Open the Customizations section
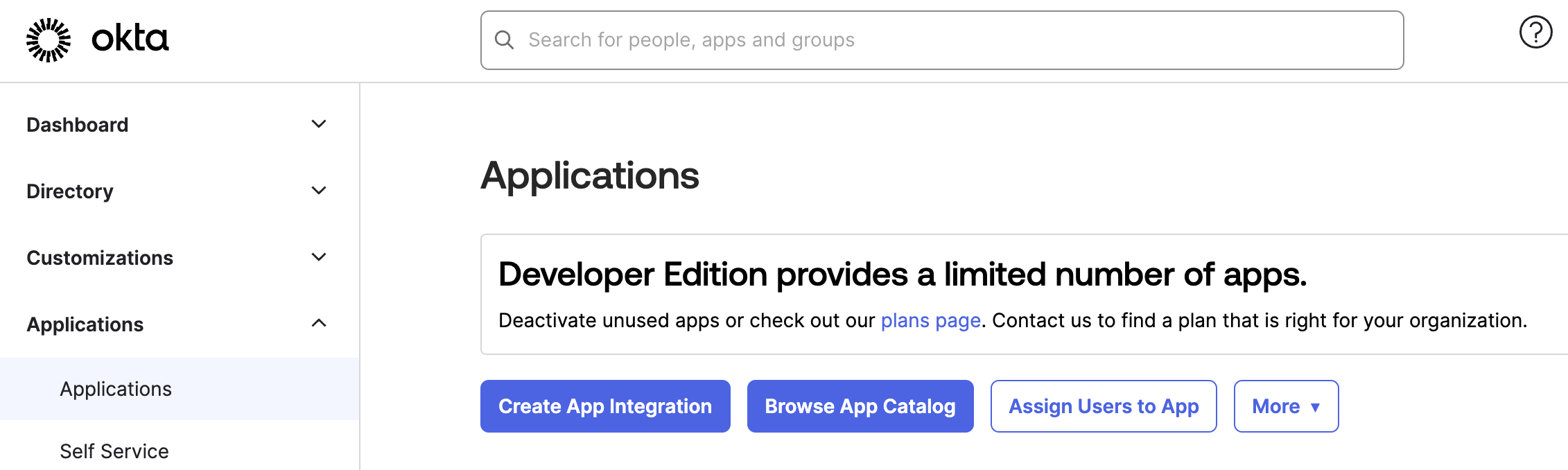Image resolution: width=1568 pixels, height=470 pixels. coord(100,257)
